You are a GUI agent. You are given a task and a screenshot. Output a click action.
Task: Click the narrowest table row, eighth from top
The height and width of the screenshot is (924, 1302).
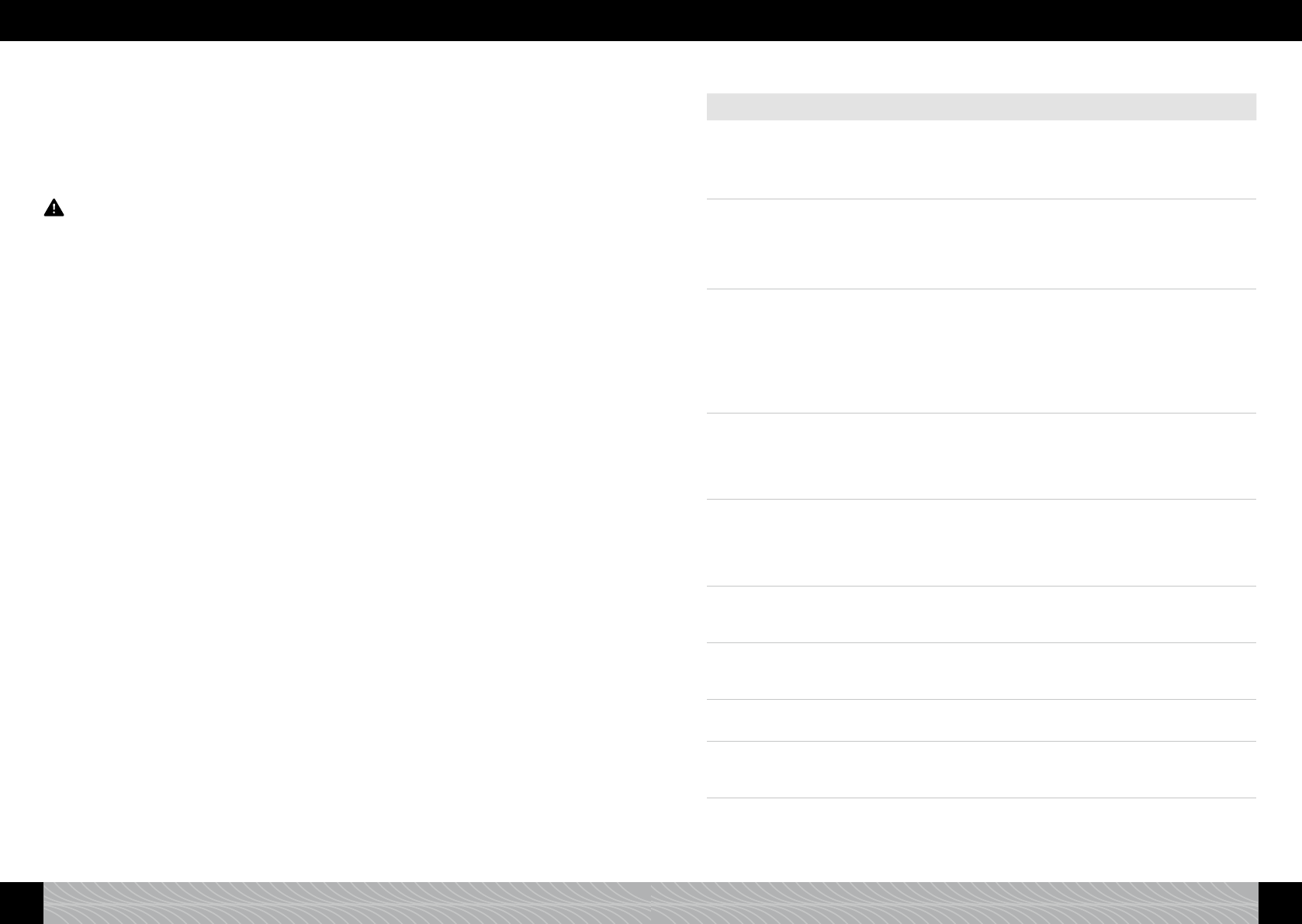coord(981,721)
